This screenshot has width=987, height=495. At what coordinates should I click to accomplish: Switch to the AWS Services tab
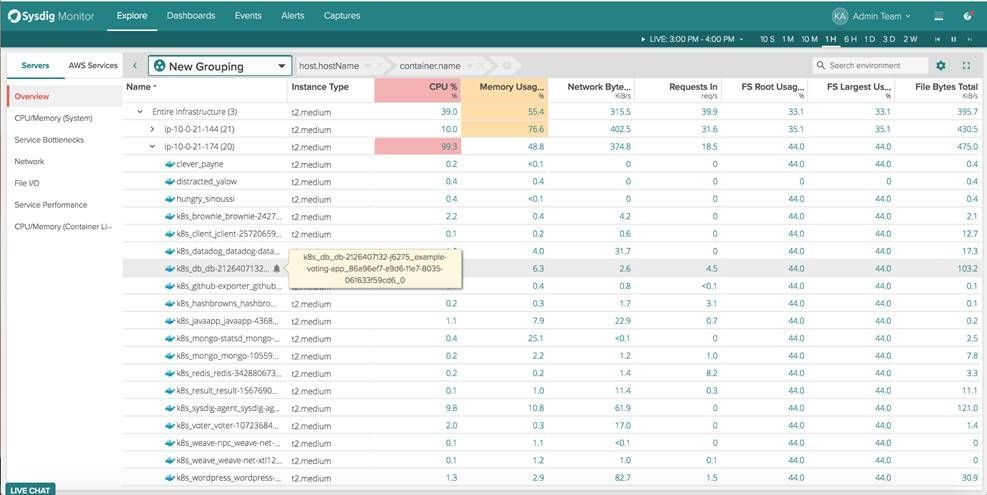[x=93, y=65]
